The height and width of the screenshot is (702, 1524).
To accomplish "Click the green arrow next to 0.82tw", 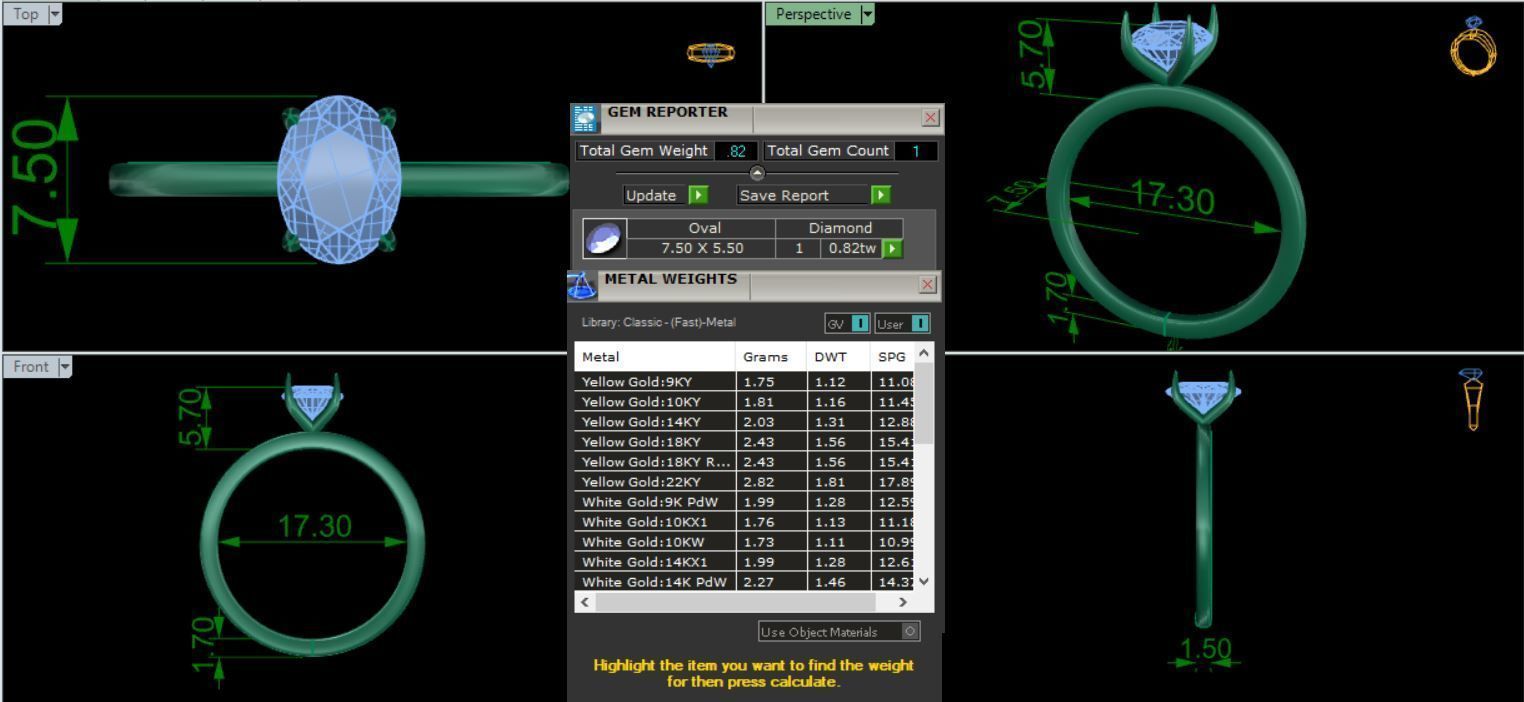I will (891, 248).
